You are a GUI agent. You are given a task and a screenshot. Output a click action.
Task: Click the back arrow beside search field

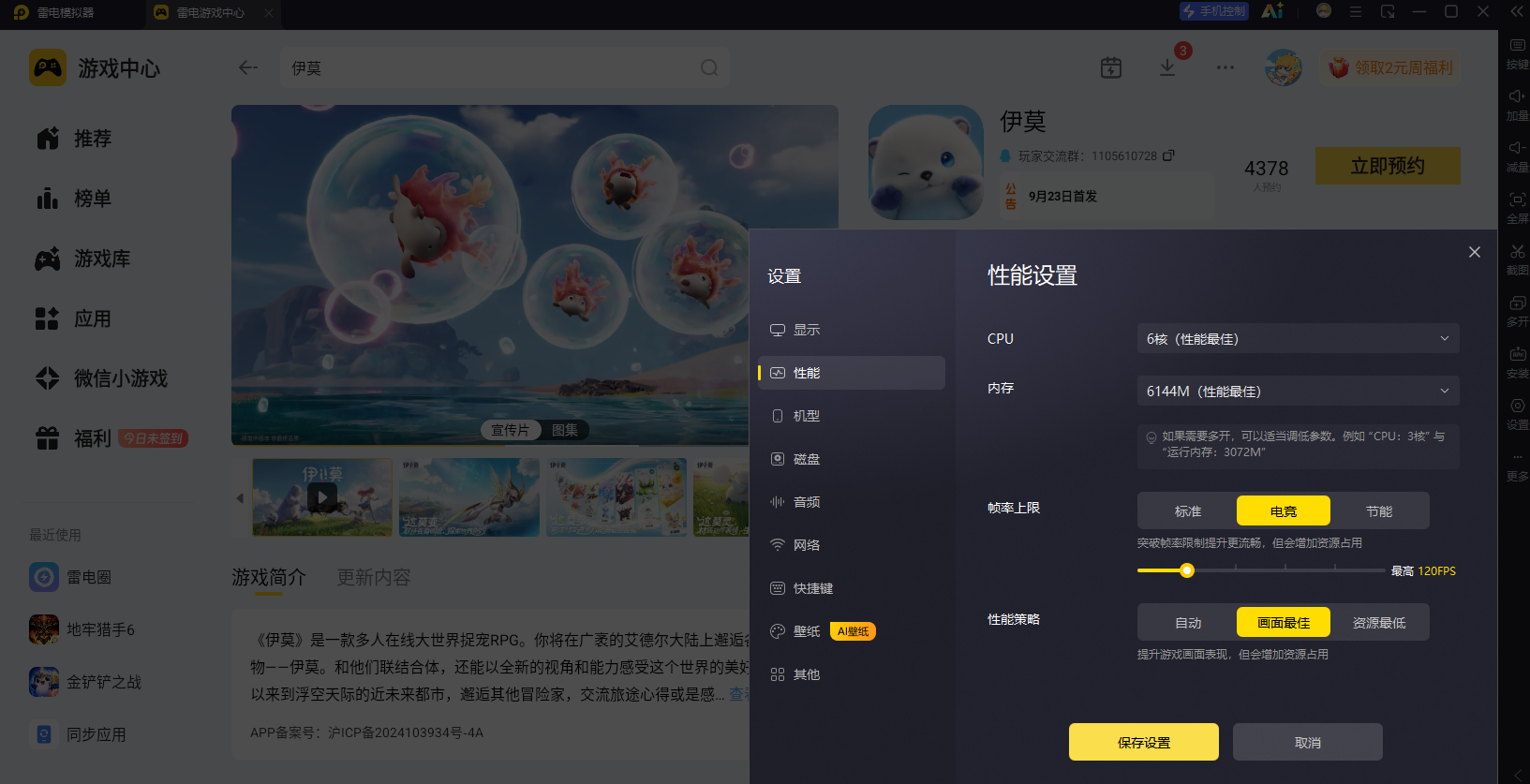tap(248, 67)
